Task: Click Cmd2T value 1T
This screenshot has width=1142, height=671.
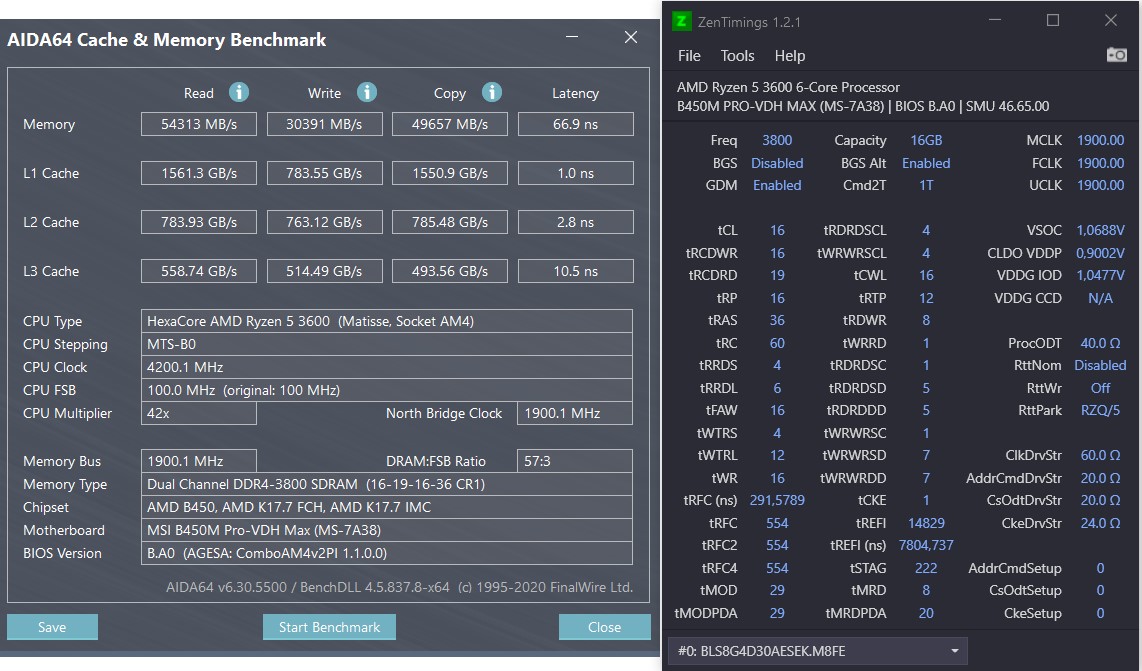Action: [926, 185]
